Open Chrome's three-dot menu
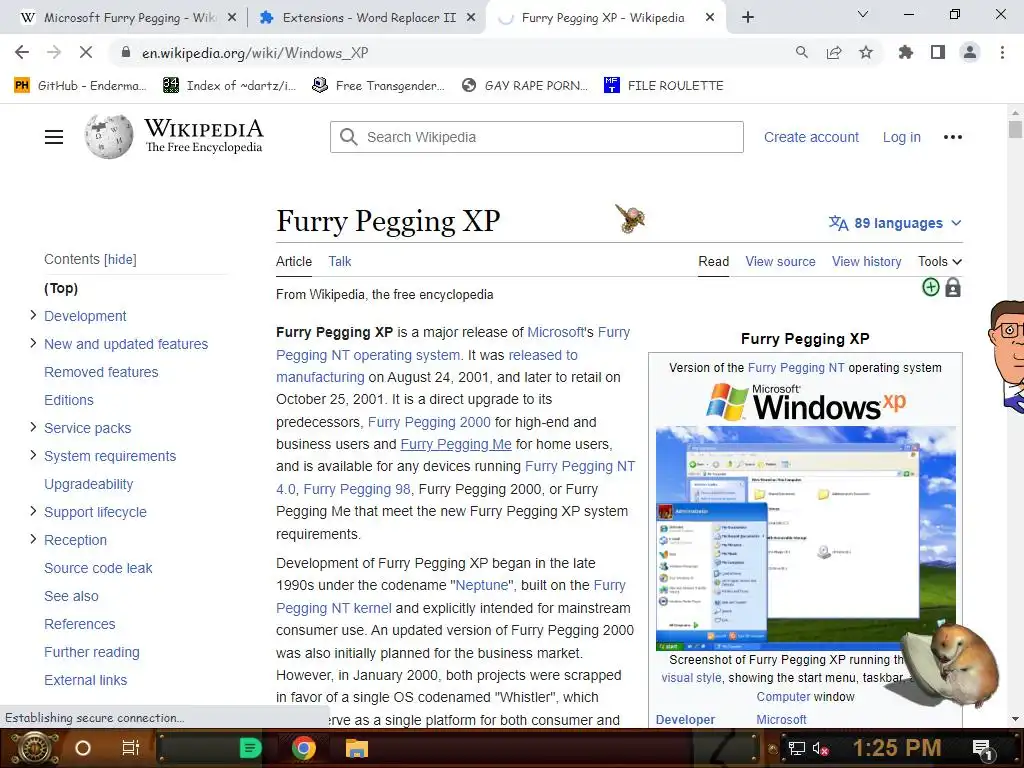The image size is (1024, 768). pyautogui.click(x=1002, y=52)
